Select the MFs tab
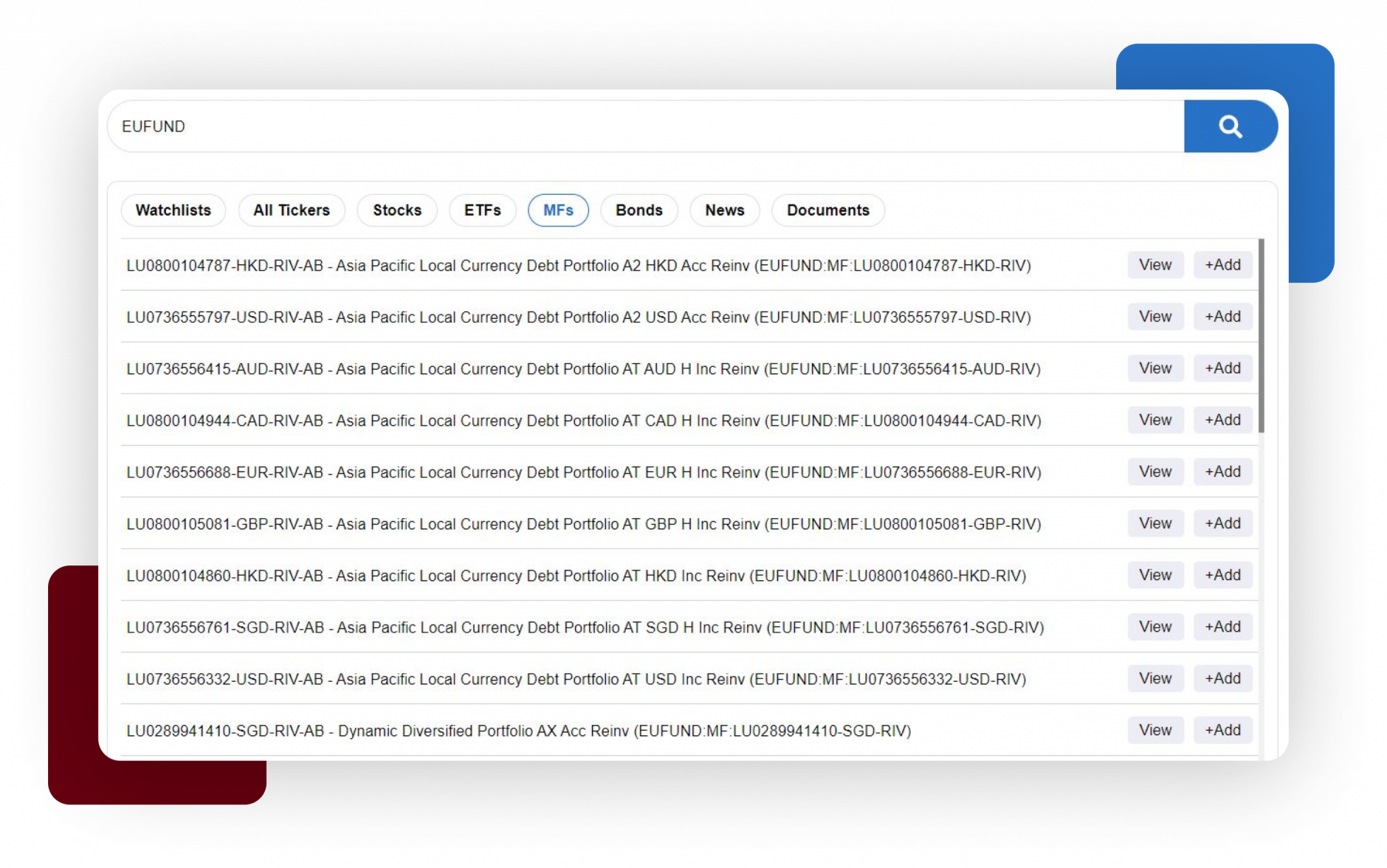 coord(558,210)
